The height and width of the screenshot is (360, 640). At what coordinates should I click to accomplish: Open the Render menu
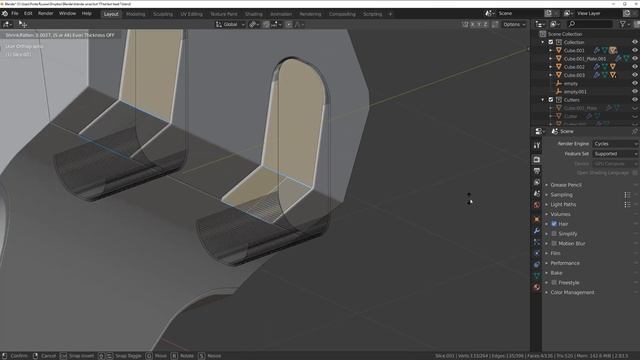[x=45, y=13]
